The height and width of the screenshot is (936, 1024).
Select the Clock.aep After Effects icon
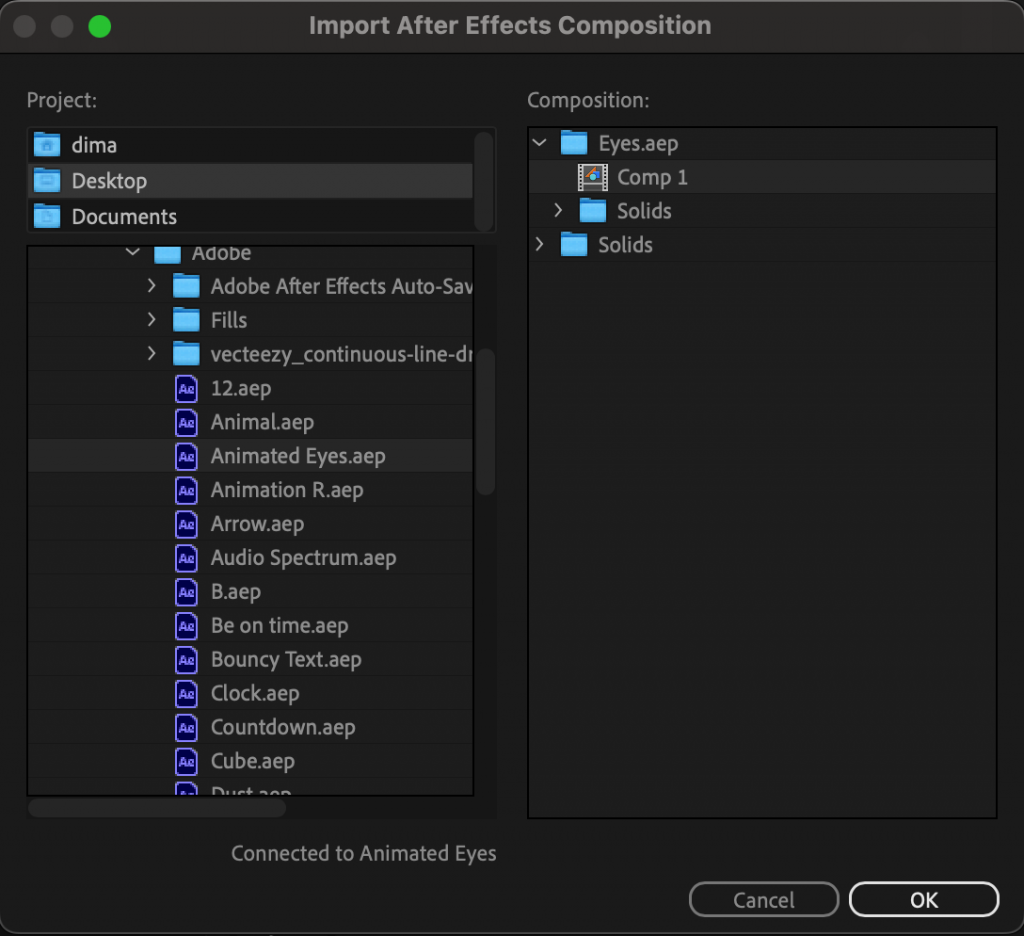186,694
